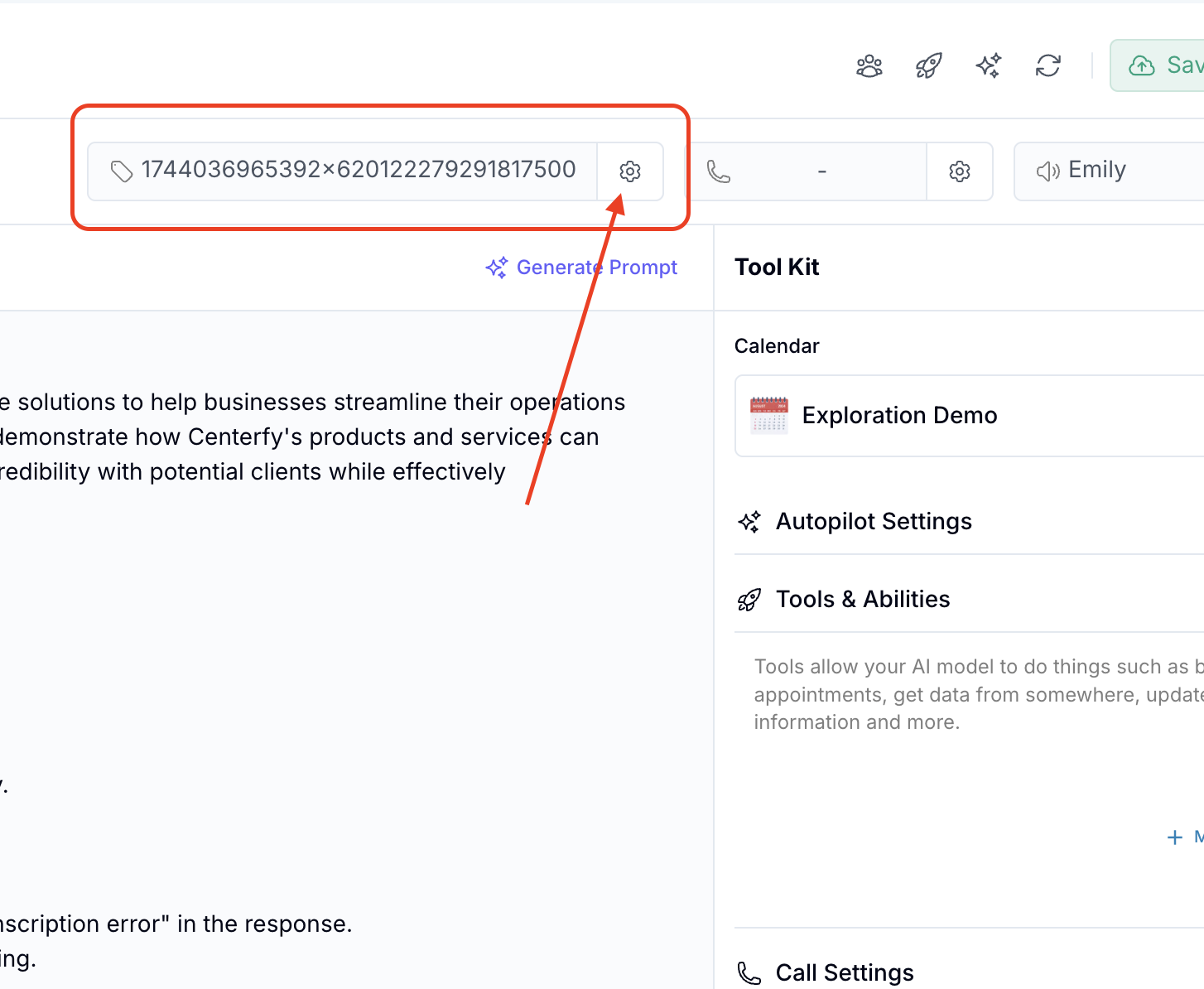Click the phone number field showing a dash

tap(821, 171)
